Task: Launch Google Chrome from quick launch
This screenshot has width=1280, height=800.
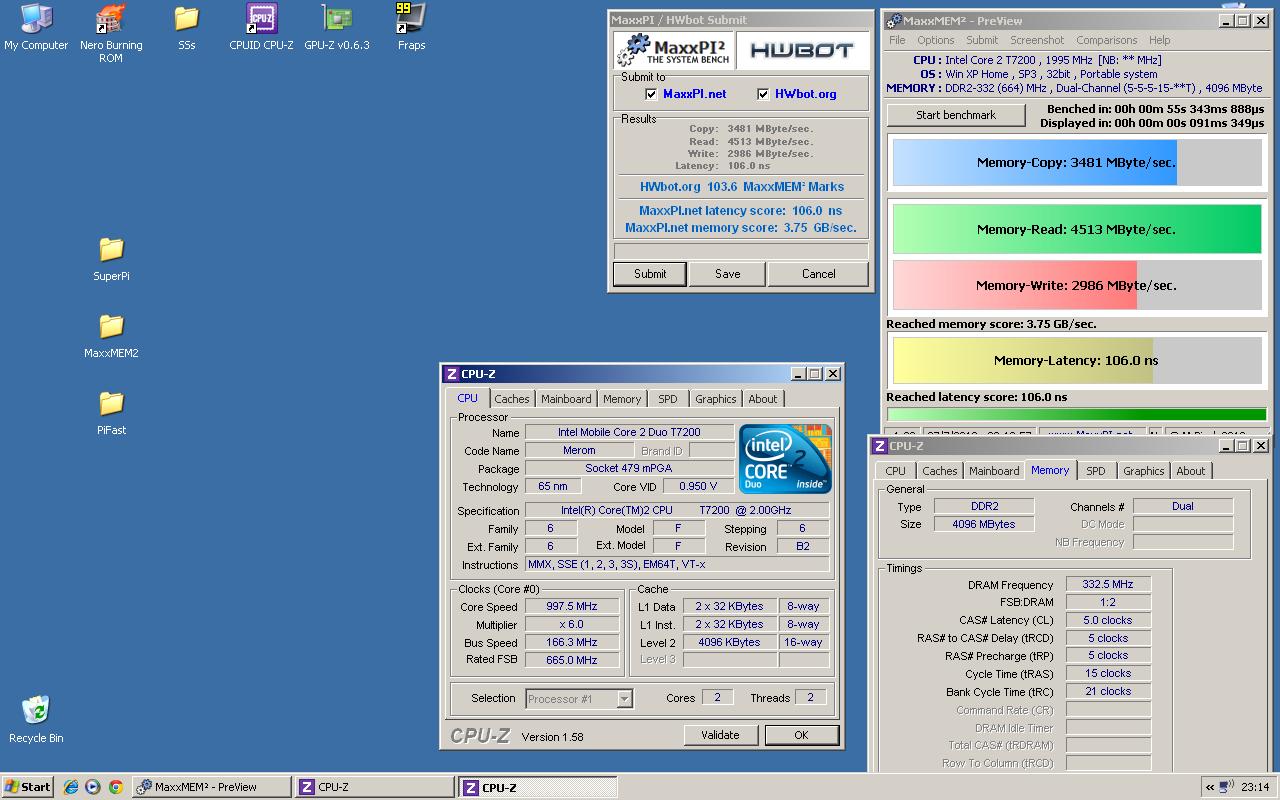Action: point(115,787)
